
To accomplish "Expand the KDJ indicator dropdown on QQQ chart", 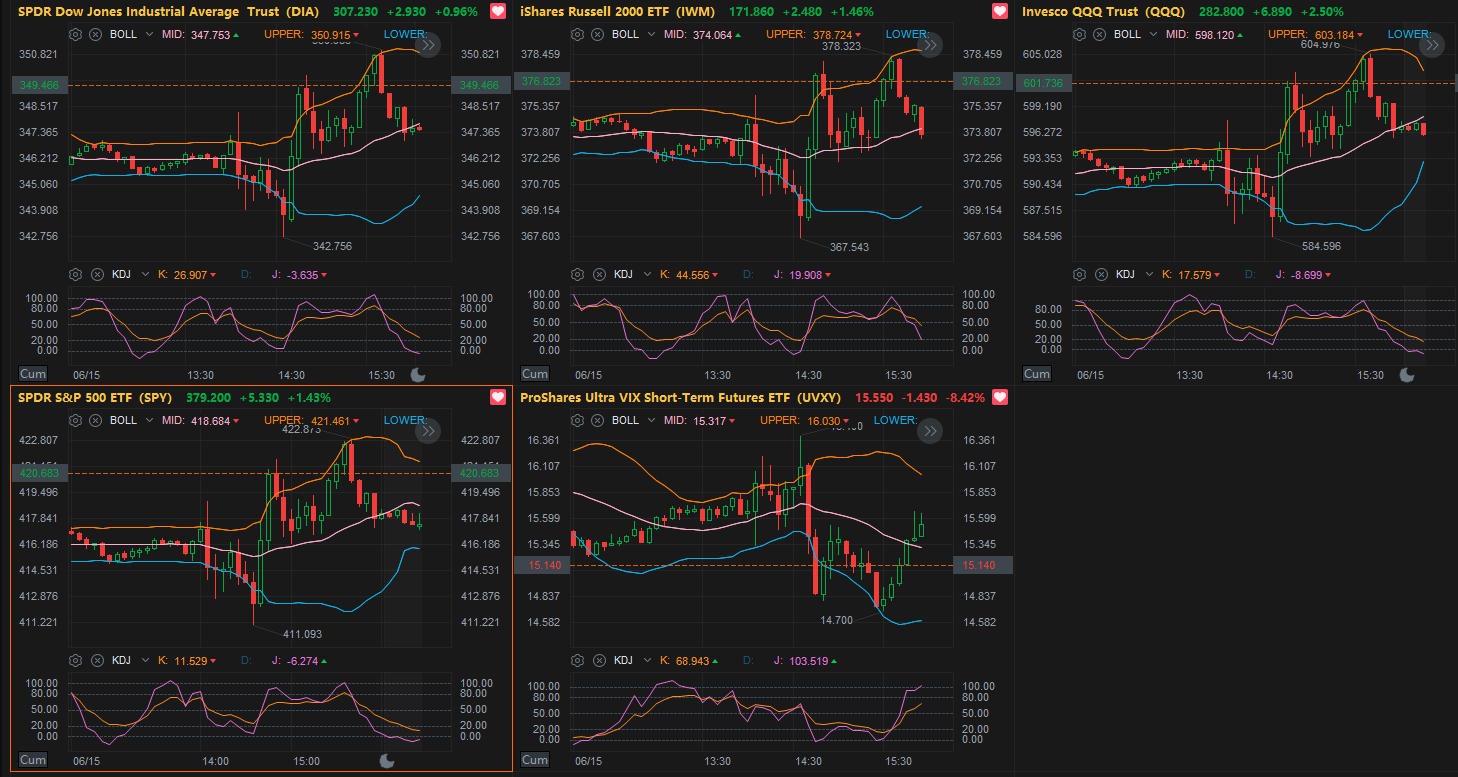I will click(x=1151, y=274).
